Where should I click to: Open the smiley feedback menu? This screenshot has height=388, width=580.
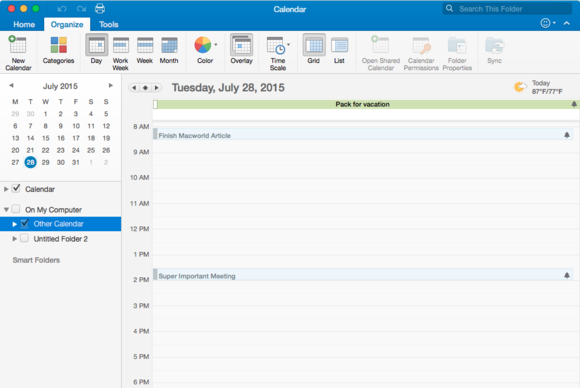click(548, 23)
